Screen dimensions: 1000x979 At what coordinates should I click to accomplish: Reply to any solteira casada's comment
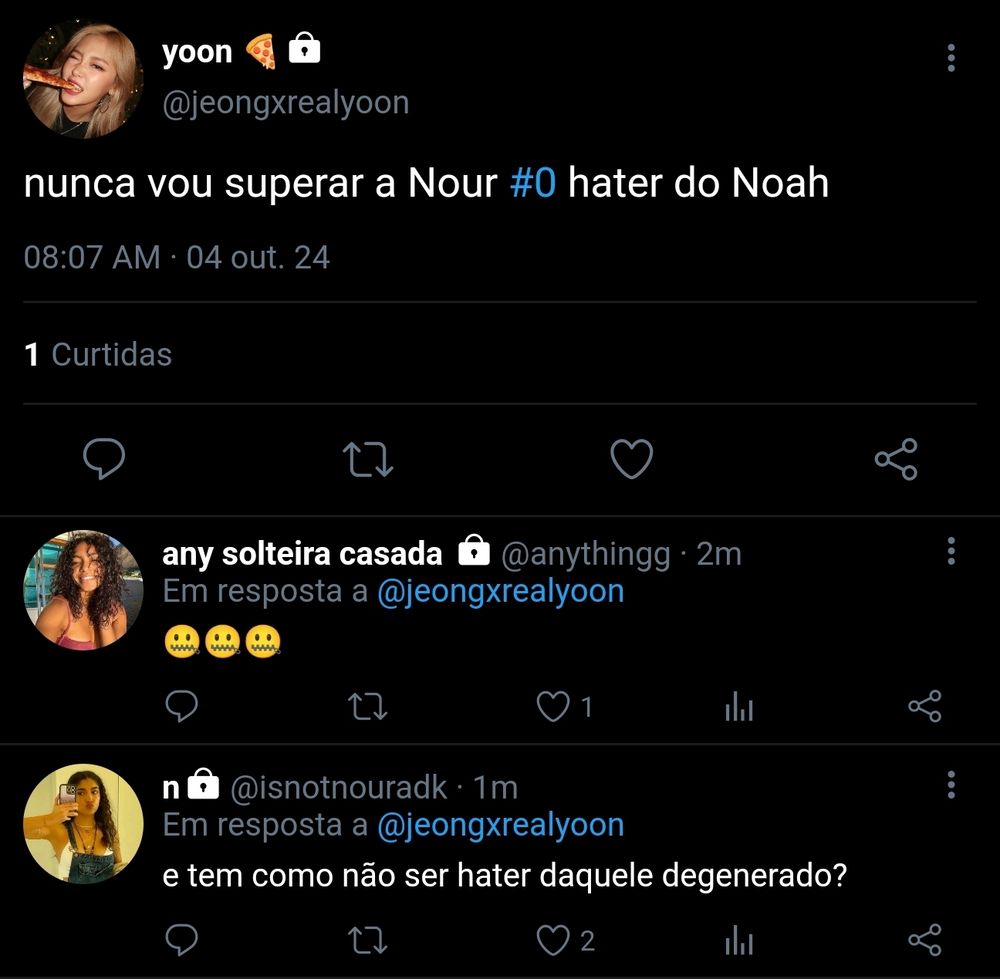click(x=181, y=707)
